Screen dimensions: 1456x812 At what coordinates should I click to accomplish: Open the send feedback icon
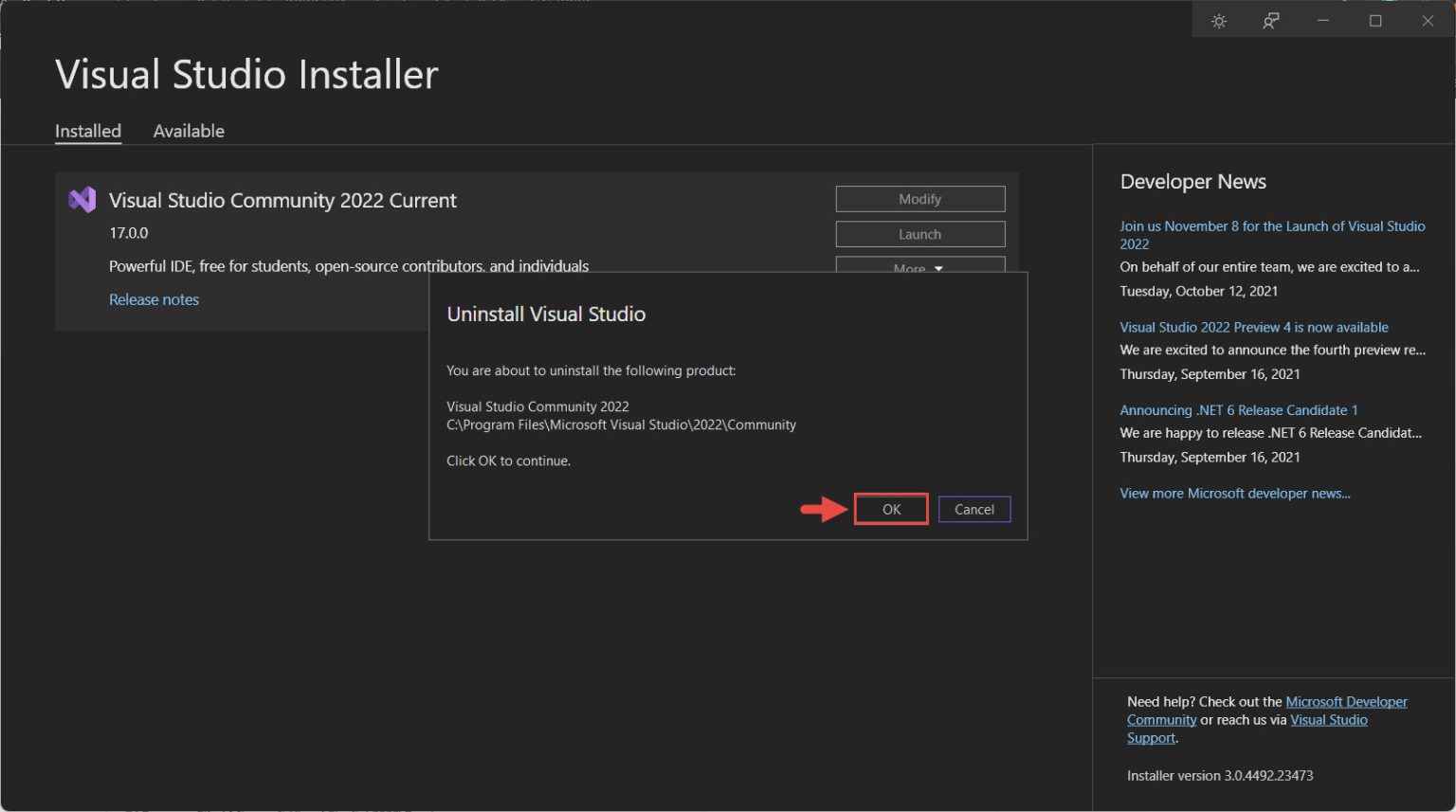click(1270, 20)
